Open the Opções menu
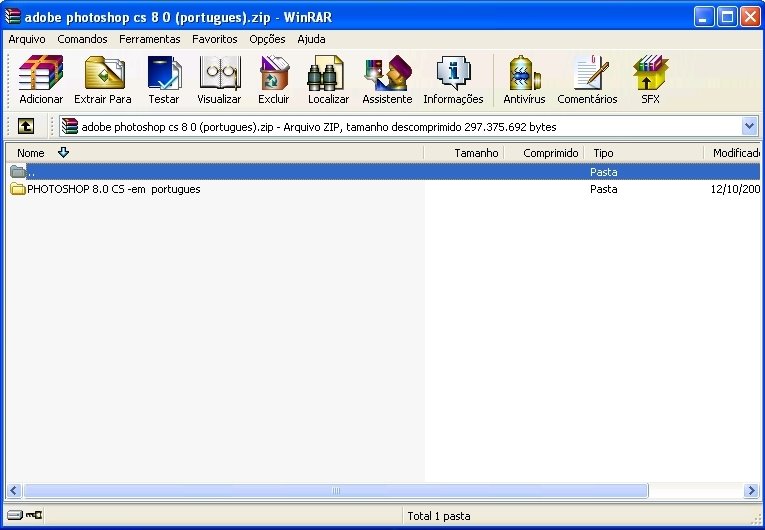This screenshot has width=765, height=530. [267, 39]
